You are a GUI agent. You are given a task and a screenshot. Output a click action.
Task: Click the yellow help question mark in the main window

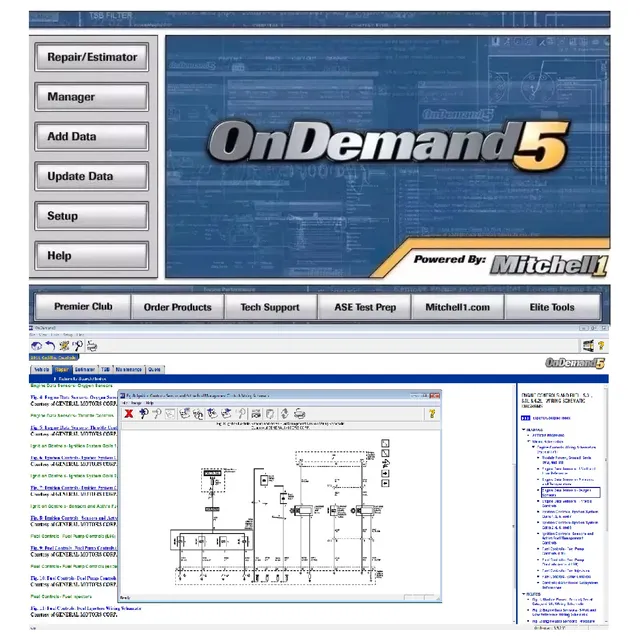click(601, 346)
